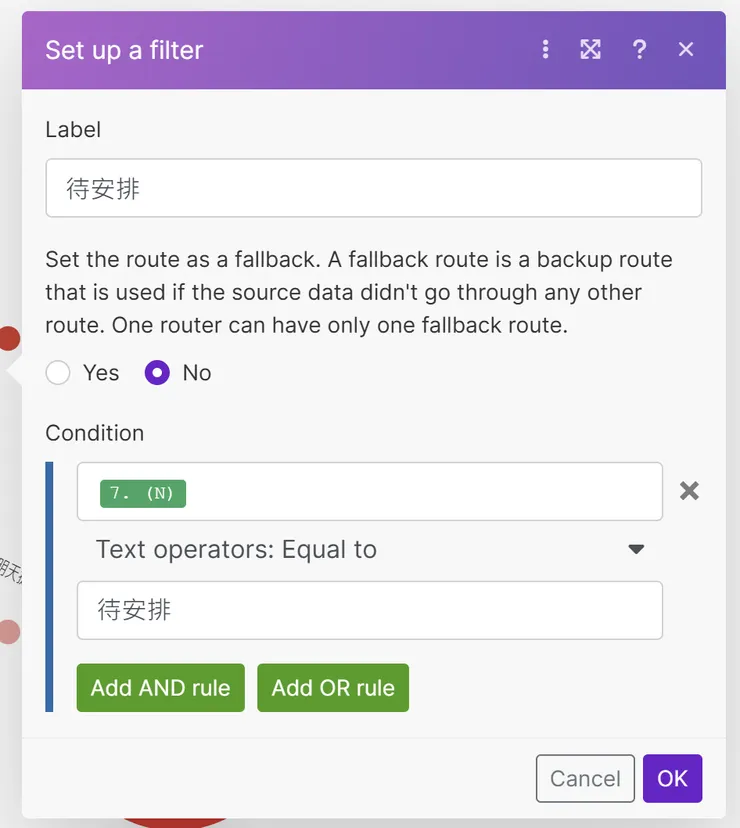Remove the condition using the X icon
Viewport: 740px width, 828px height.
tap(689, 490)
